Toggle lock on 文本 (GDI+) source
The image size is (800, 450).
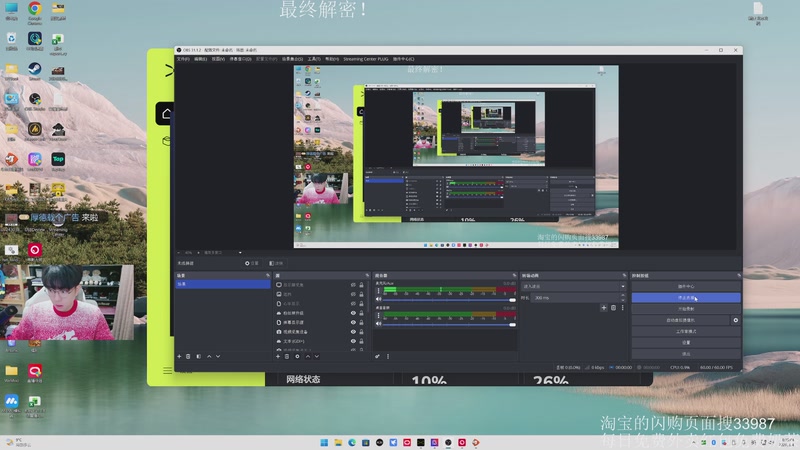(x=361, y=341)
